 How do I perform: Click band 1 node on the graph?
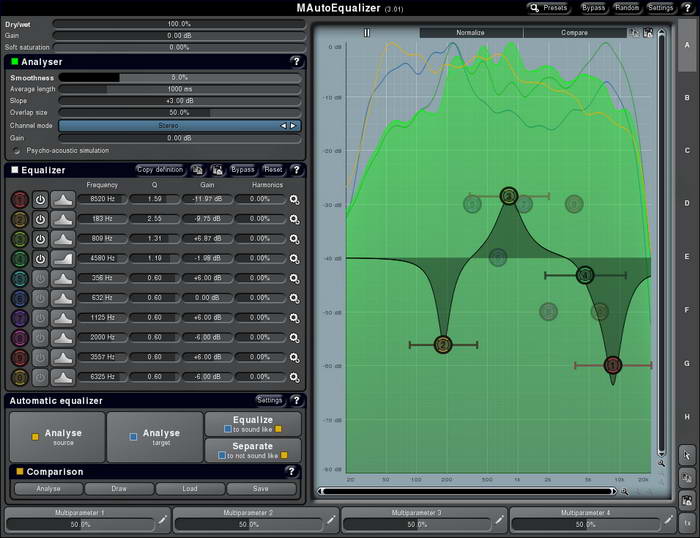click(613, 364)
